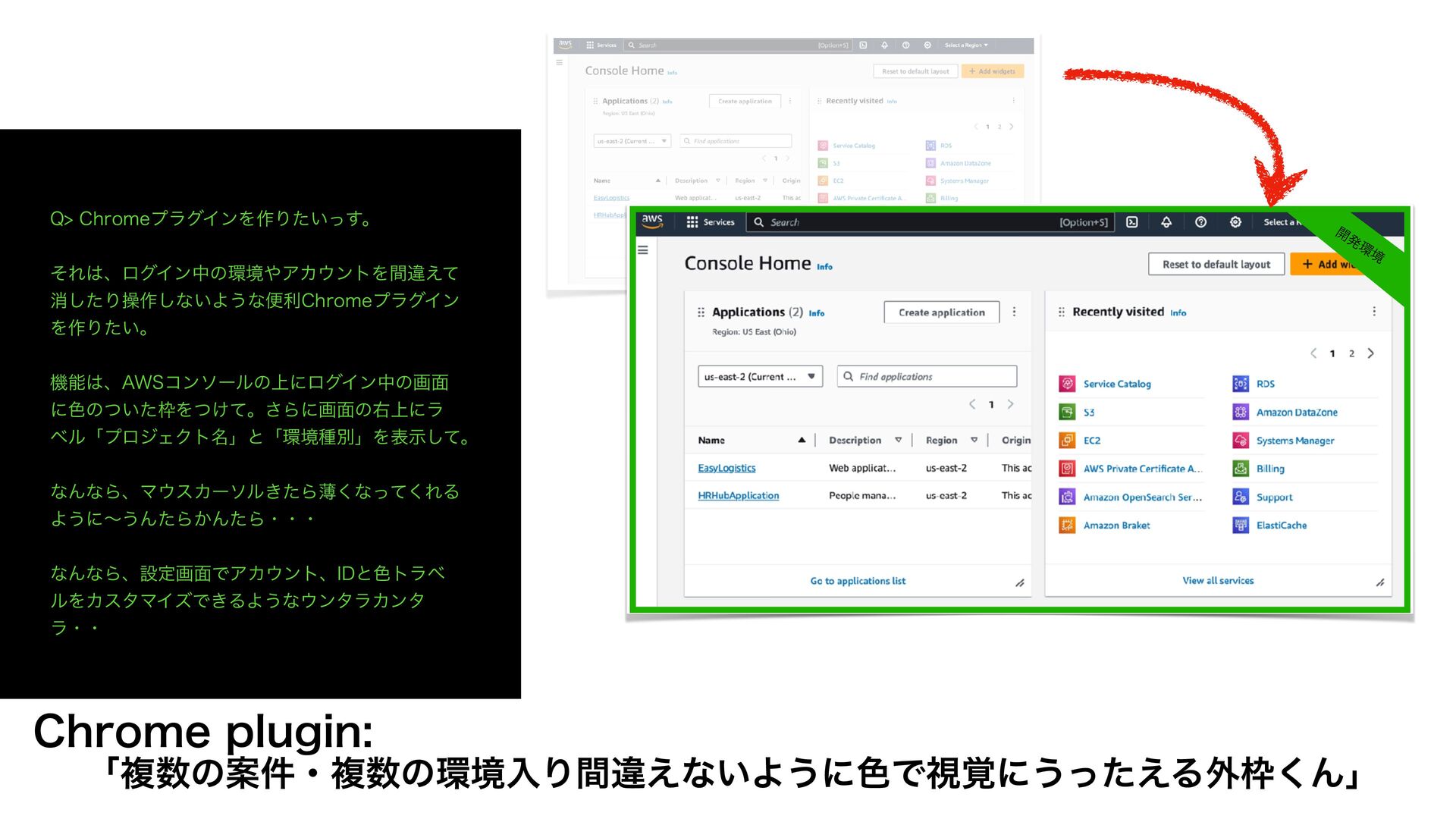Click the ElastiCache service icon
1456x819 pixels.
[1241, 525]
